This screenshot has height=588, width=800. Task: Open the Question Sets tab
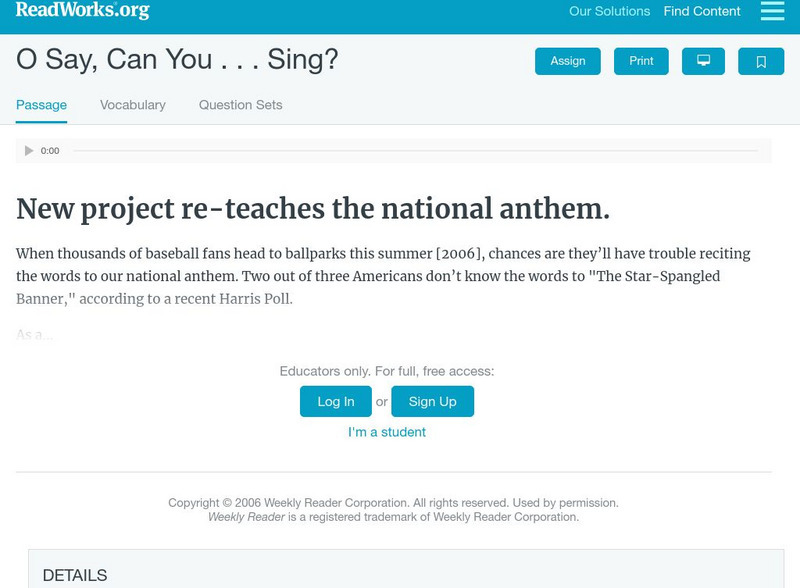pos(240,103)
